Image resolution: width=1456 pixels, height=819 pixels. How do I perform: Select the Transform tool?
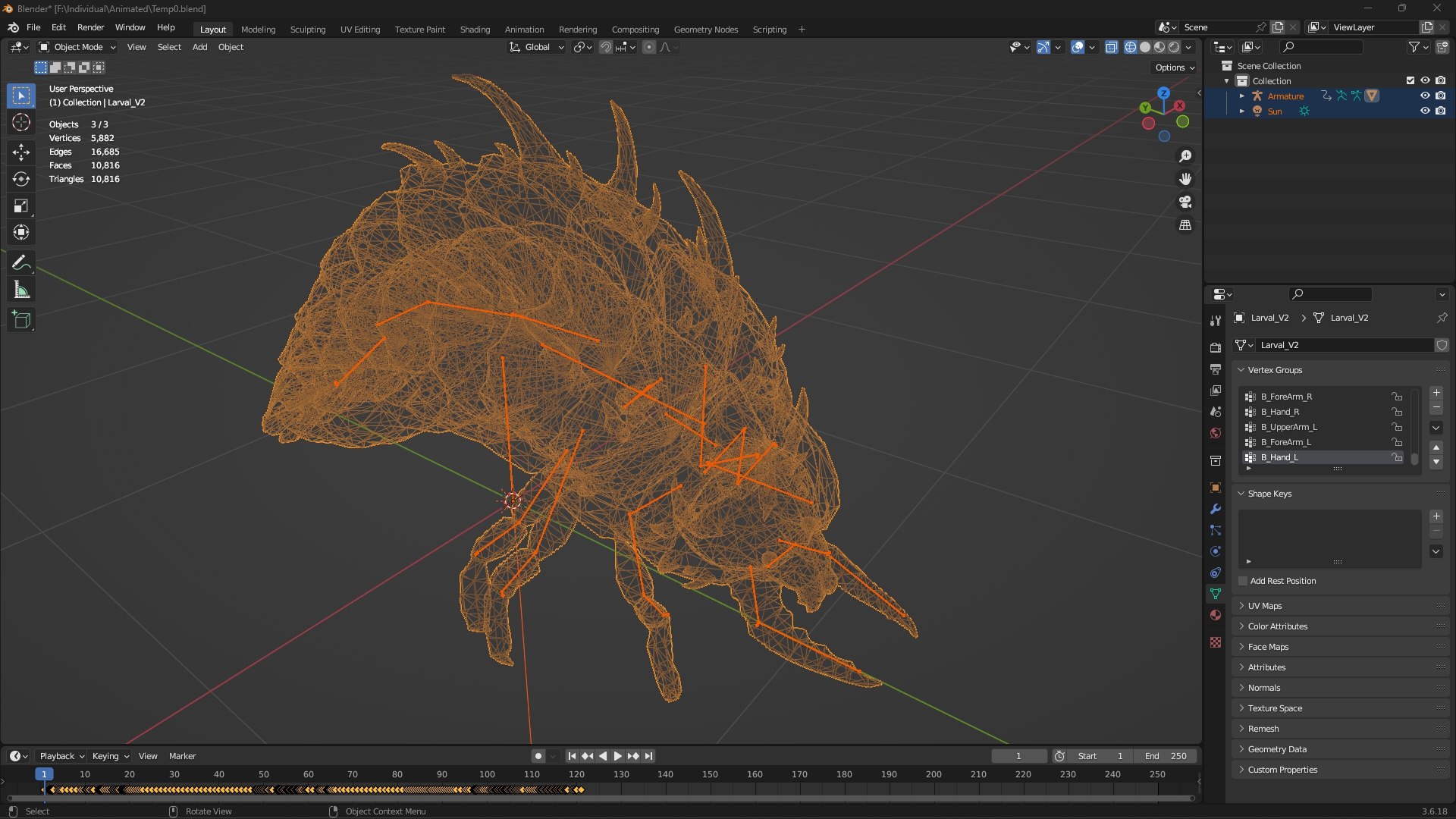21,232
